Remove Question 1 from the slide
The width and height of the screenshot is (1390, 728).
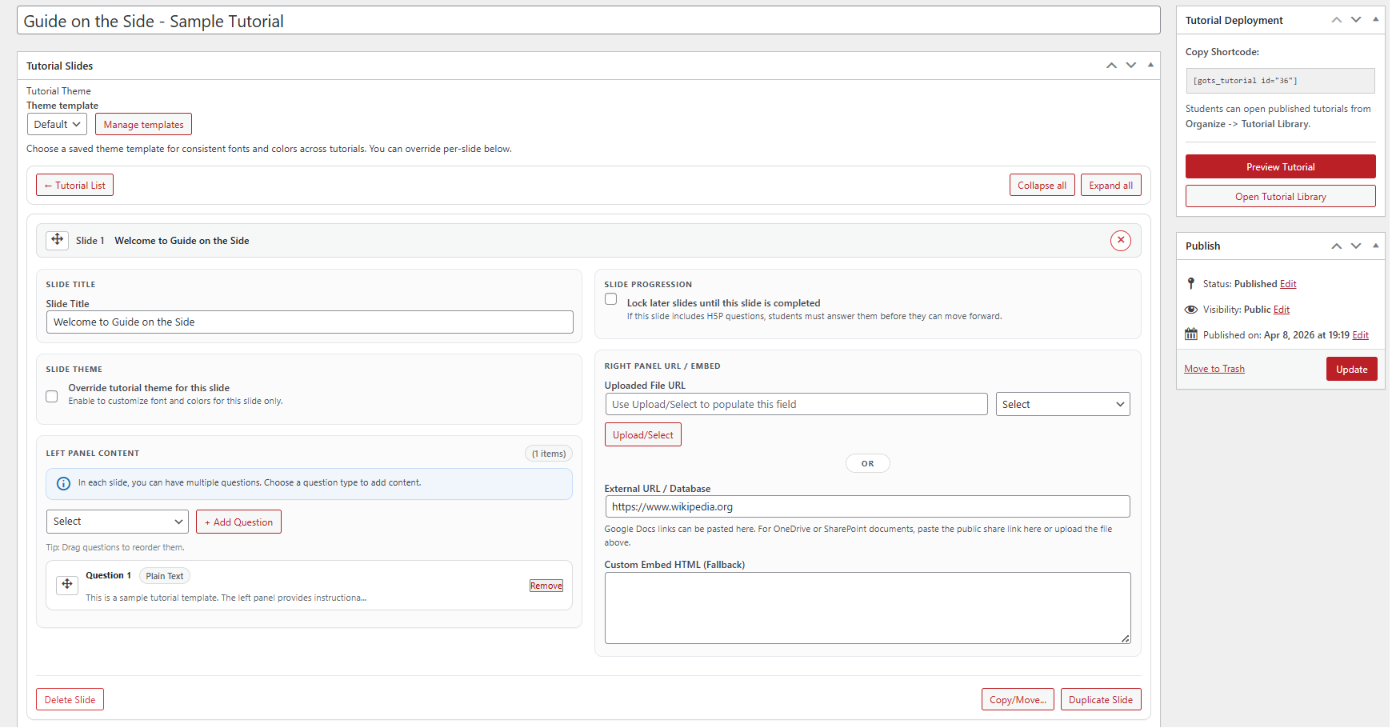click(x=546, y=585)
